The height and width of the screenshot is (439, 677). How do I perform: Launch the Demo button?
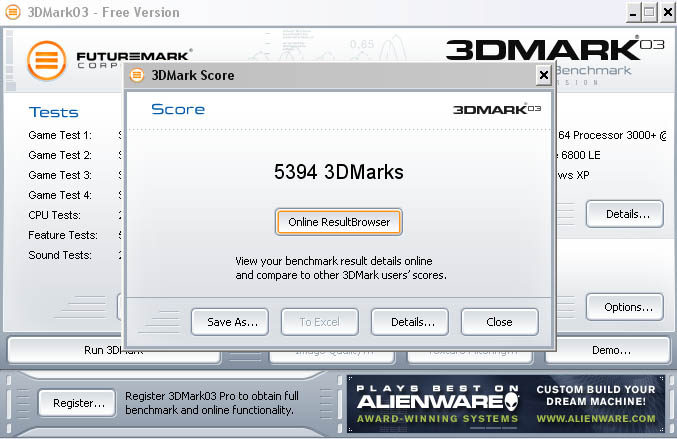click(608, 350)
